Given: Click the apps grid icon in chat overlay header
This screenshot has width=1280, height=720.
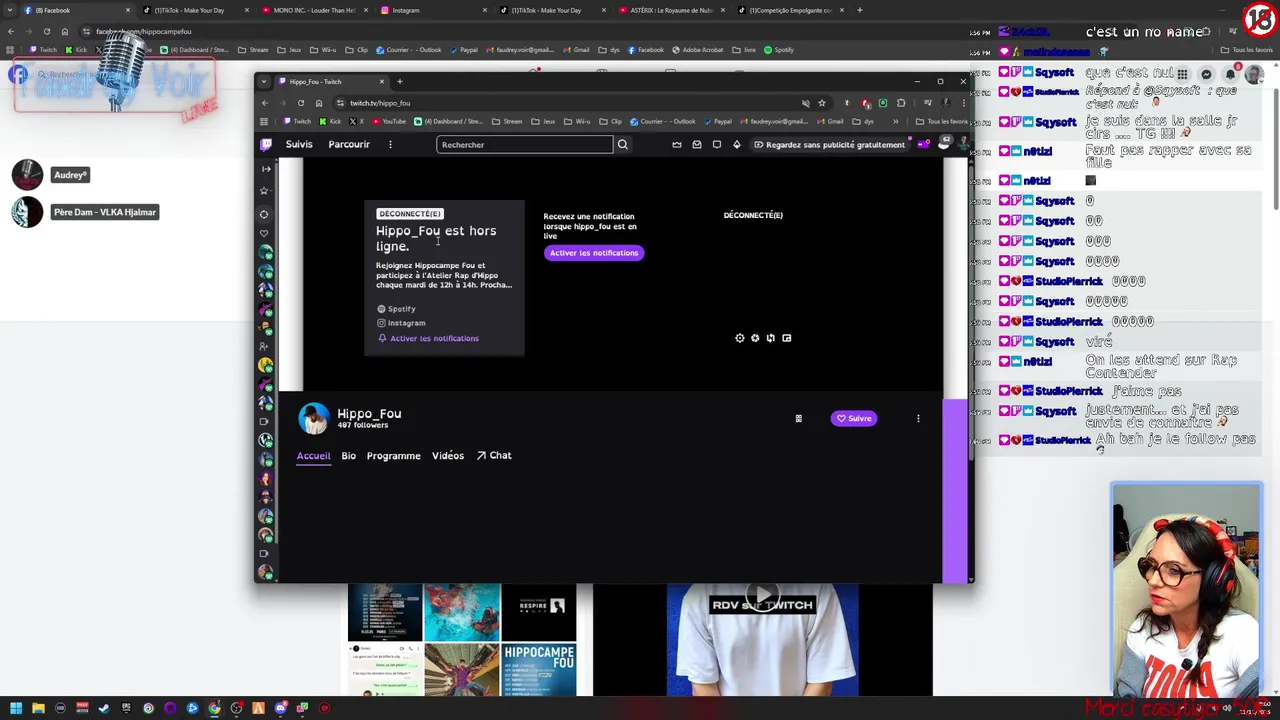Looking at the screenshot, I should point(1182,74).
